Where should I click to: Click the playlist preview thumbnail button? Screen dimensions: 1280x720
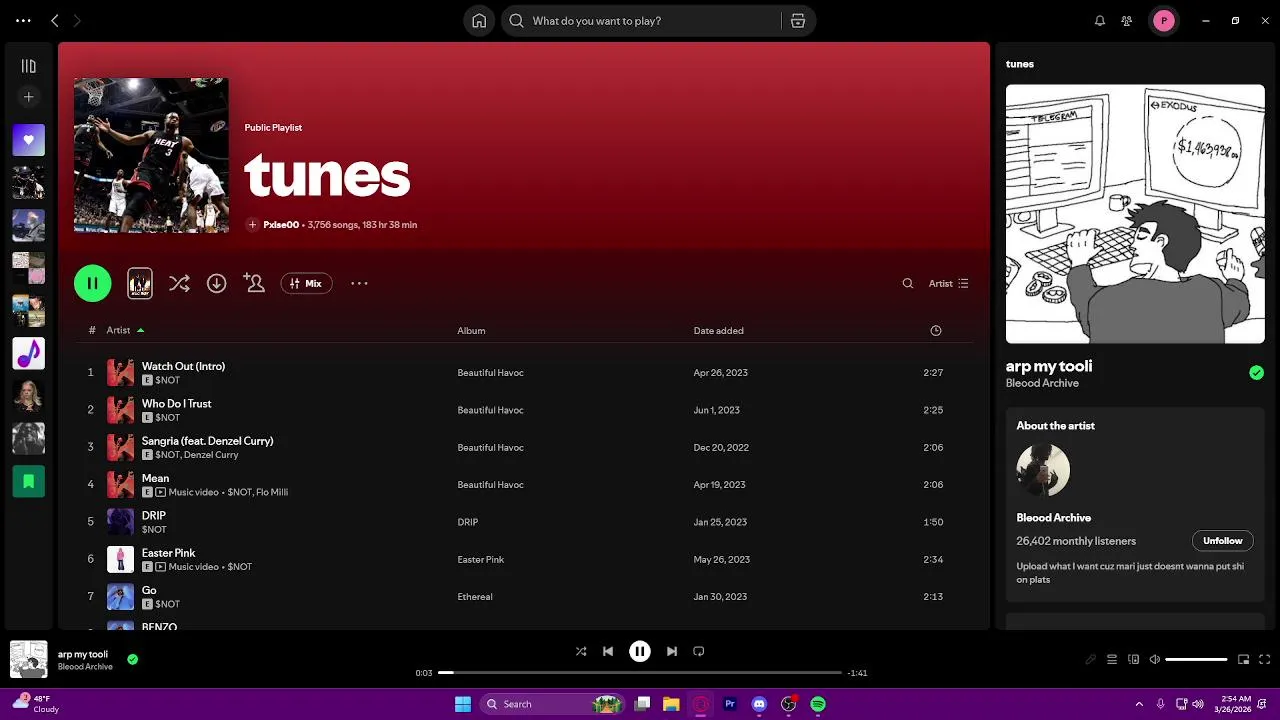pyautogui.click(x=140, y=283)
